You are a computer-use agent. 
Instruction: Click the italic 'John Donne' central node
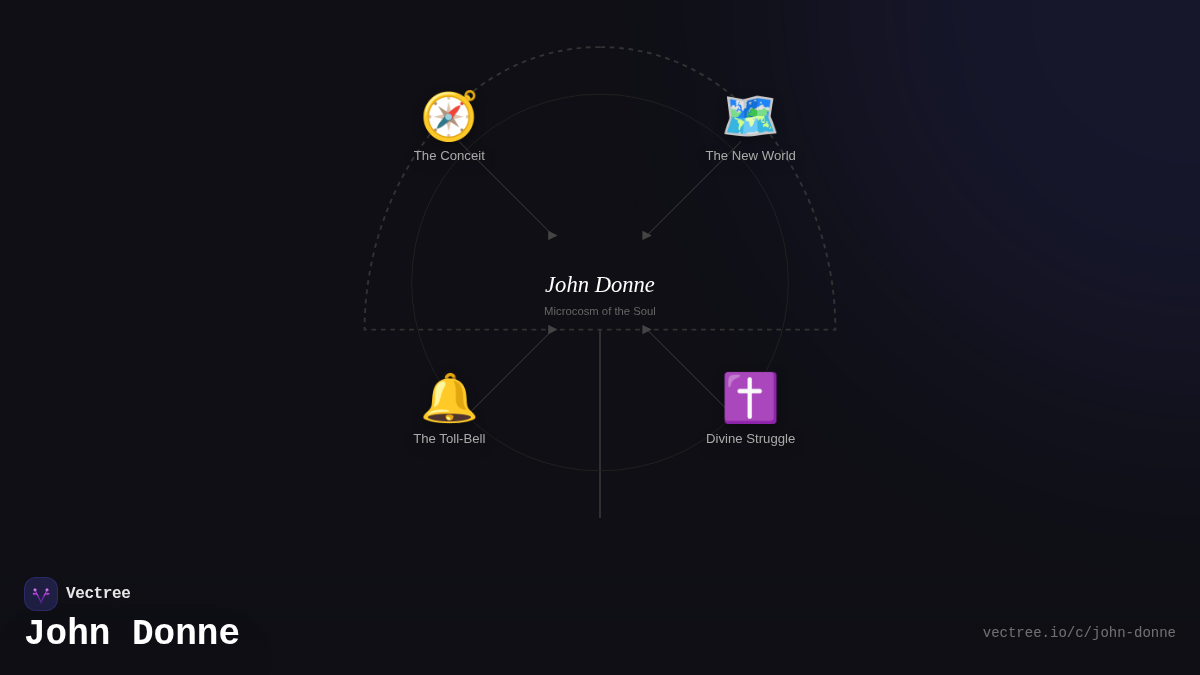click(x=599, y=285)
